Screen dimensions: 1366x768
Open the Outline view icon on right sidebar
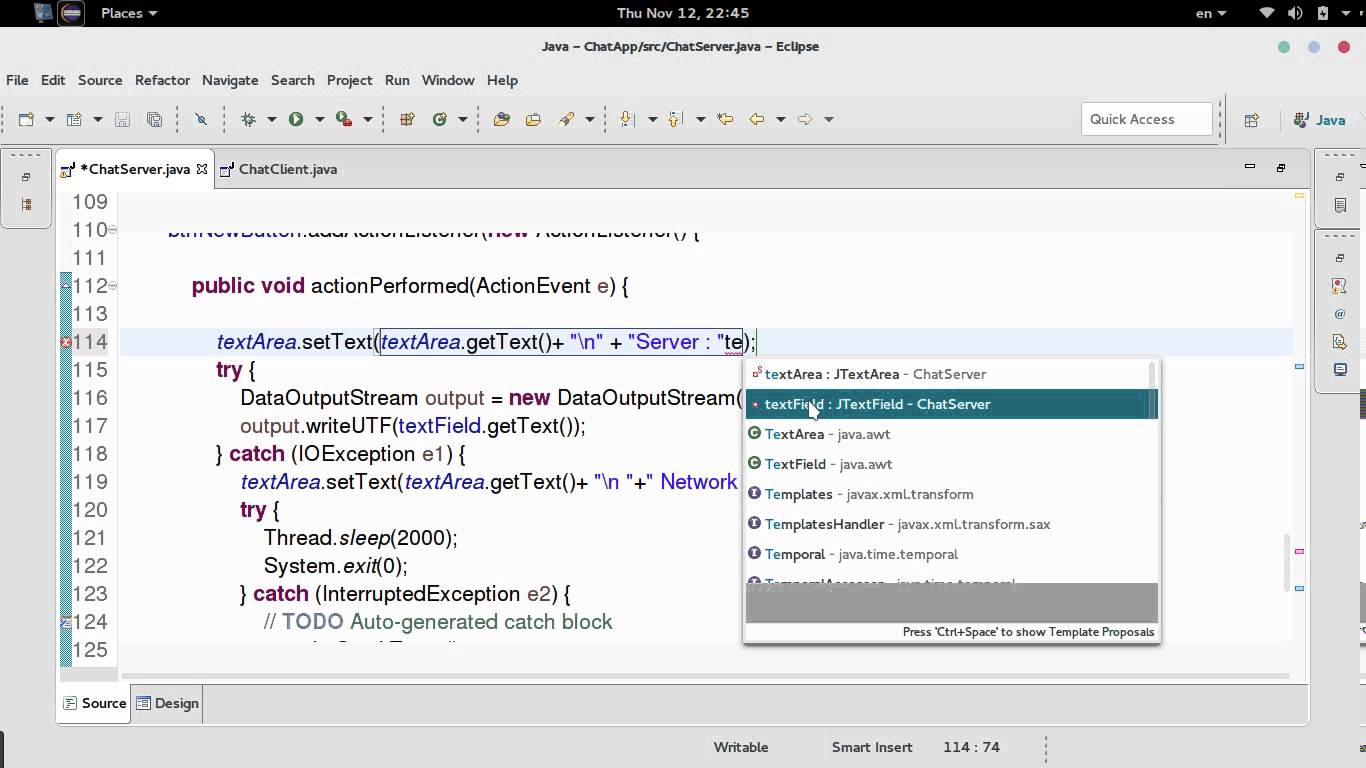coord(1339,205)
